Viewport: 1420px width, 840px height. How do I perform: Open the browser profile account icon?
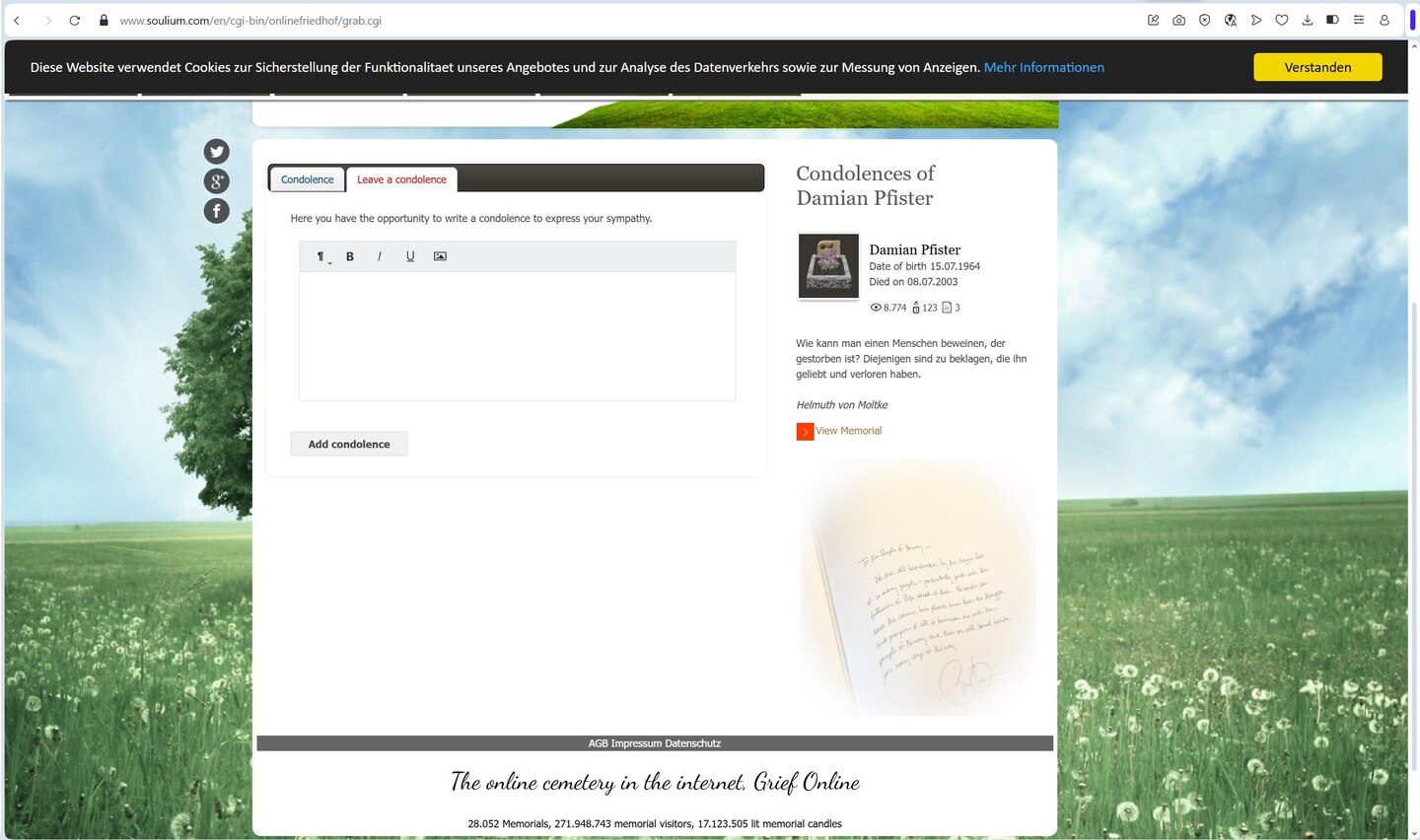tap(1384, 20)
